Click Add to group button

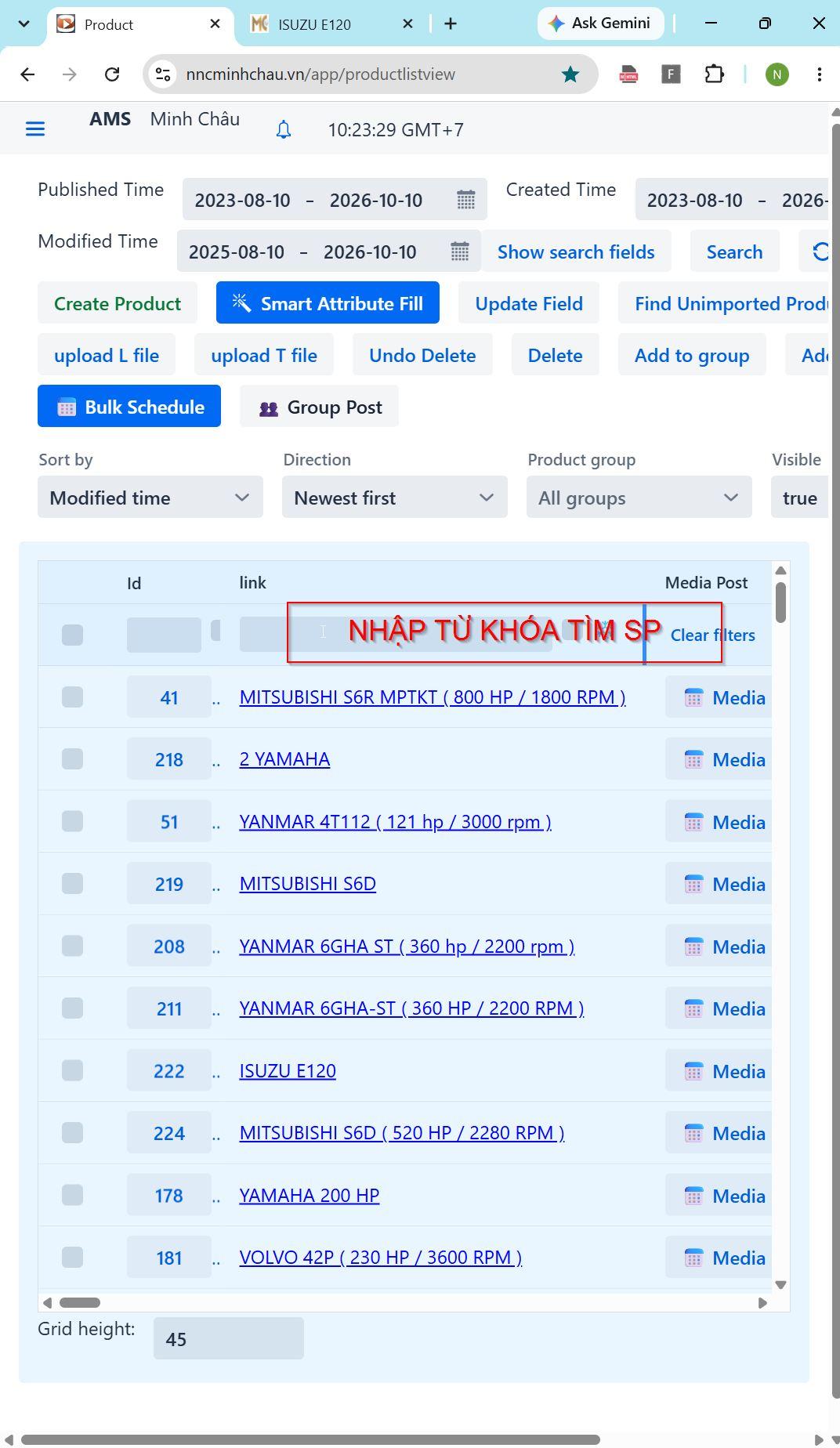coord(692,355)
